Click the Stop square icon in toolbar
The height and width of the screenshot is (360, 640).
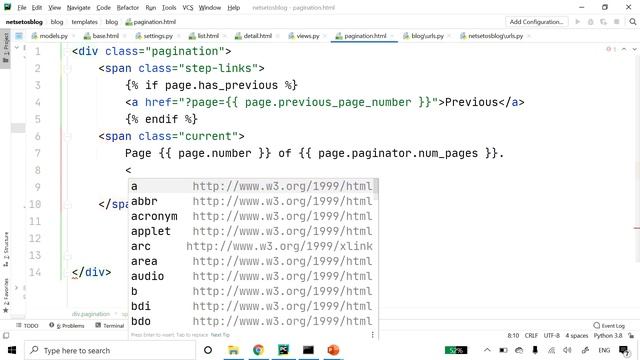tap(617, 22)
